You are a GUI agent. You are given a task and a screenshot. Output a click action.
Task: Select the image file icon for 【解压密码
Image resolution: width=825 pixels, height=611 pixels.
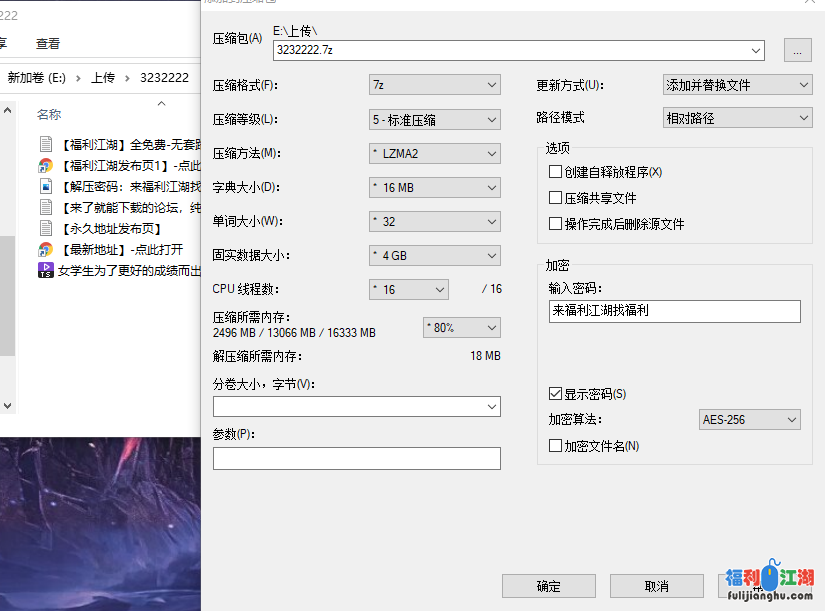click(45, 186)
